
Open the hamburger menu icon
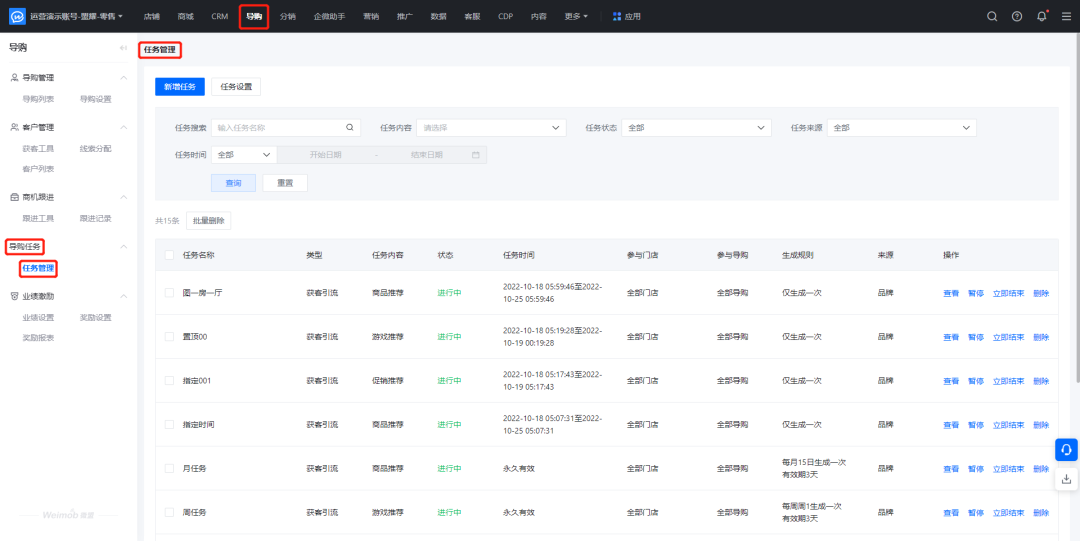pyautogui.click(x=1066, y=17)
